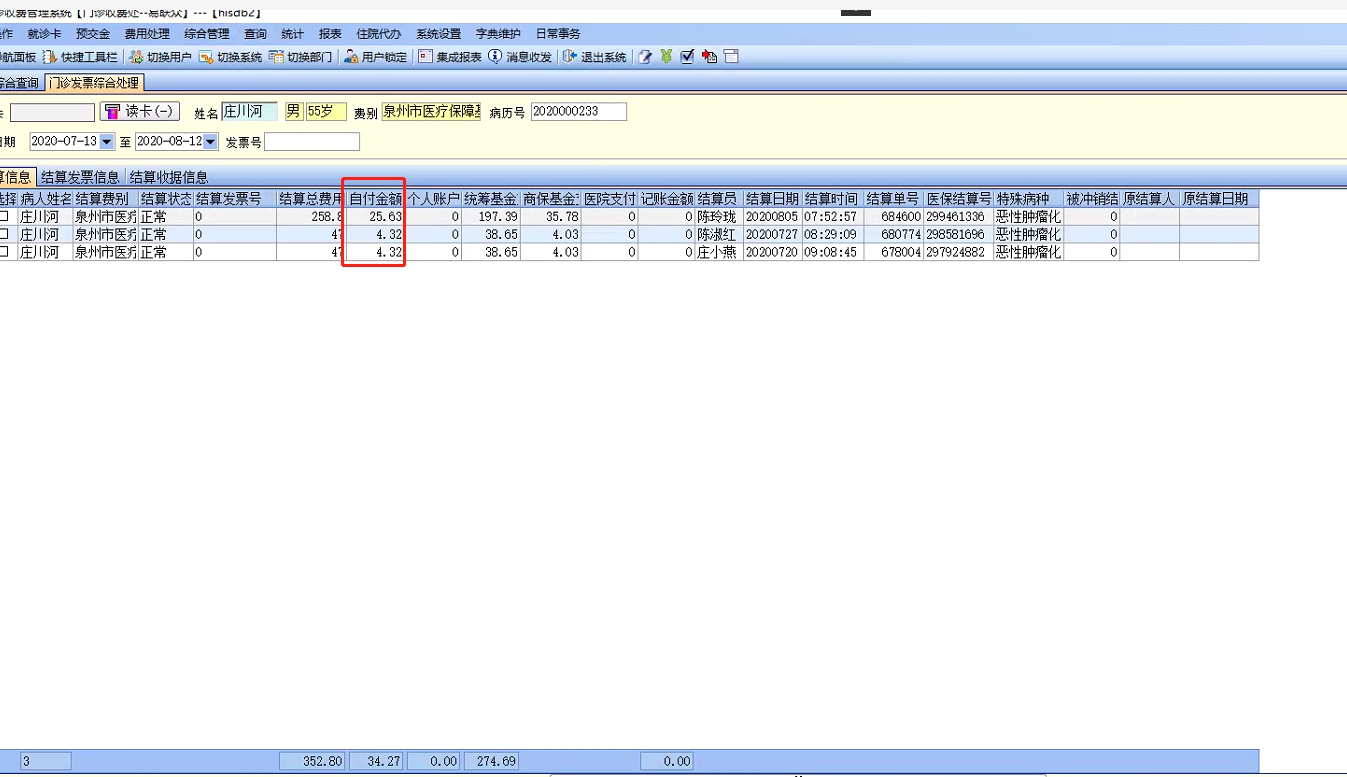Screen dimensions: 1347x777
Task: Click the 个人账户 column header
Action: [433, 198]
